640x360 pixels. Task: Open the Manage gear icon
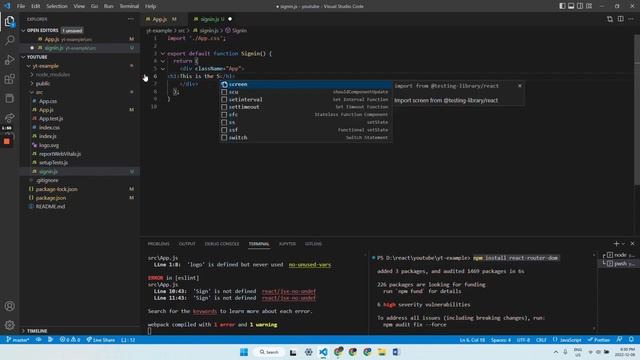coord(9,325)
